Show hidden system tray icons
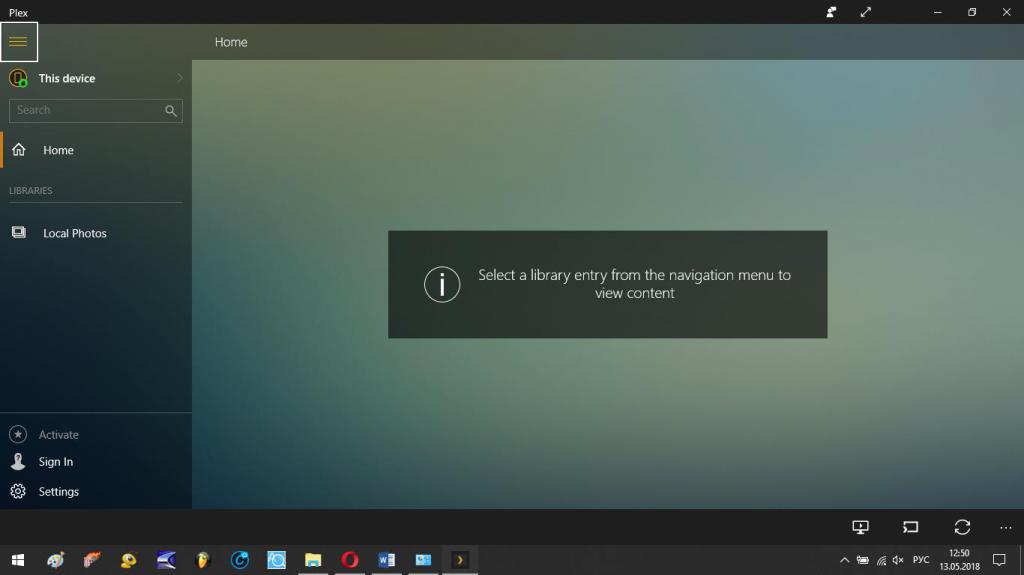 click(844, 560)
